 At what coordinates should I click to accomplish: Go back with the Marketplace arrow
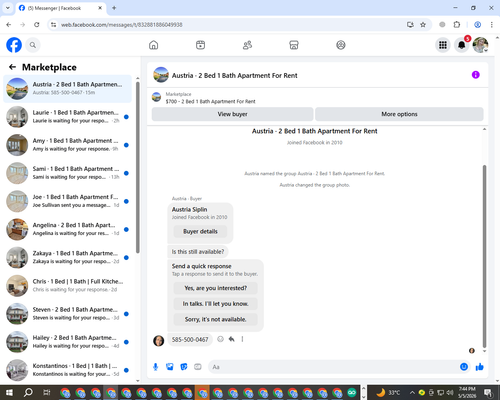[12, 67]
